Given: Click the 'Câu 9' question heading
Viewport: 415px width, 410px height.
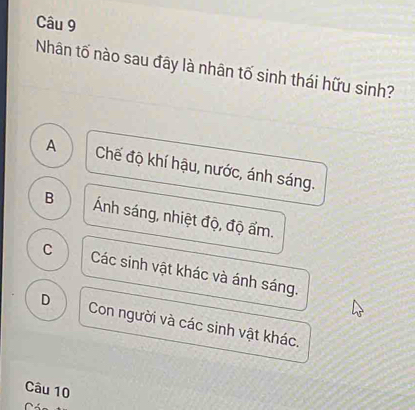Looking at the screenshot, I should [x=56, y=24].
